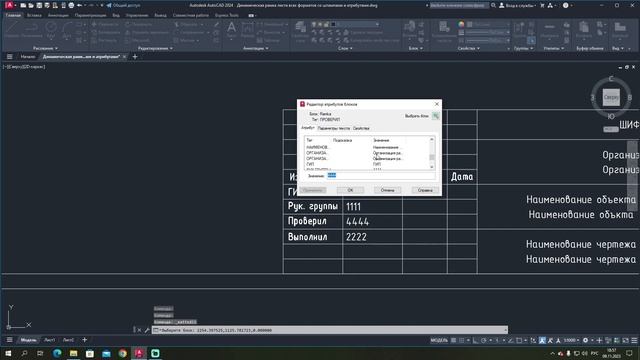Click the command line input

pyautogui.click(x=330, y=330)
